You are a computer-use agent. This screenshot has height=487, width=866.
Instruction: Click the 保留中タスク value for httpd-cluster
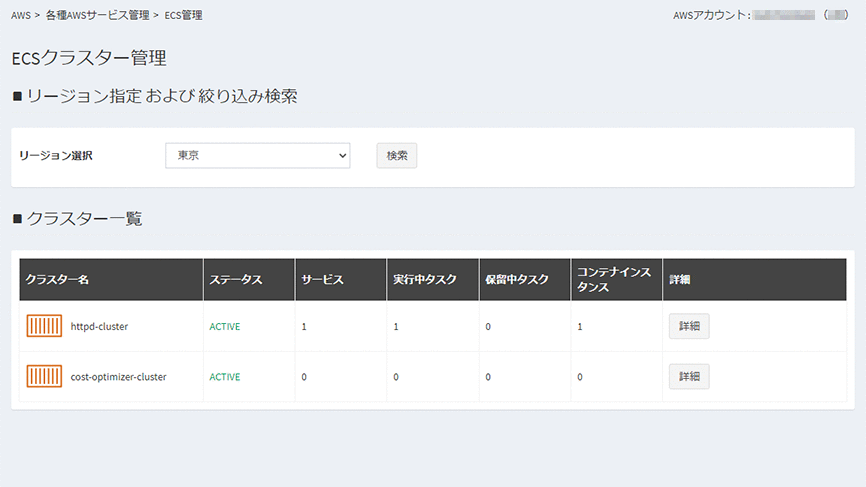(x=488, y=326)
